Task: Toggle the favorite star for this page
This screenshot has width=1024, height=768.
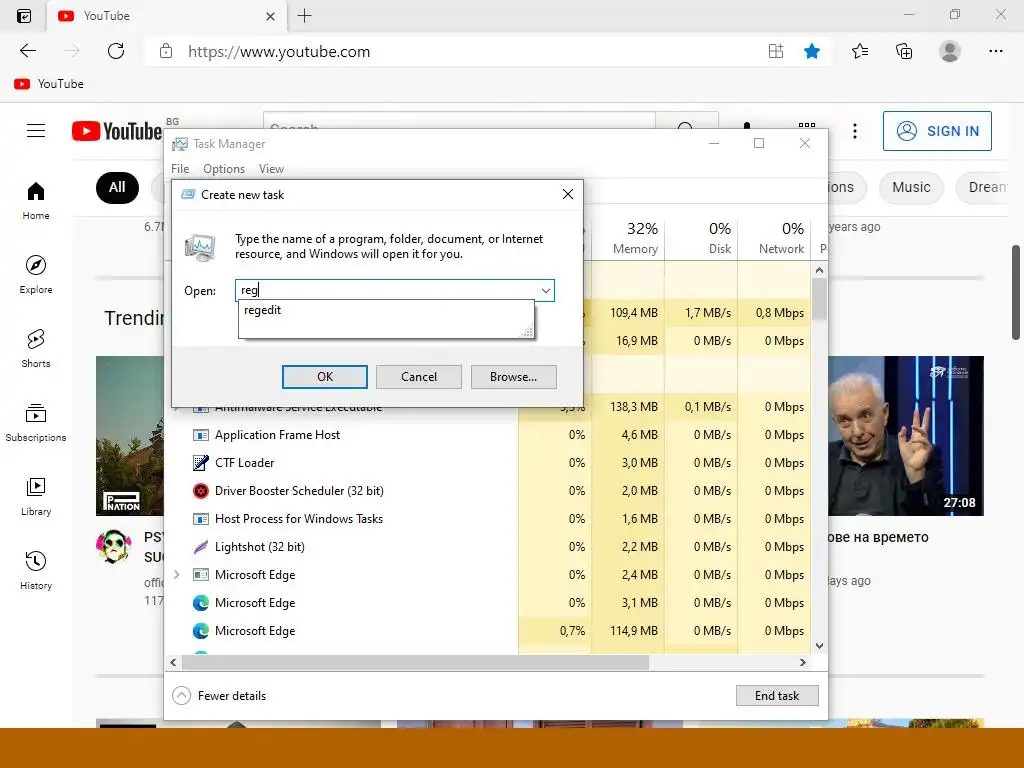Action: (812, 51)
